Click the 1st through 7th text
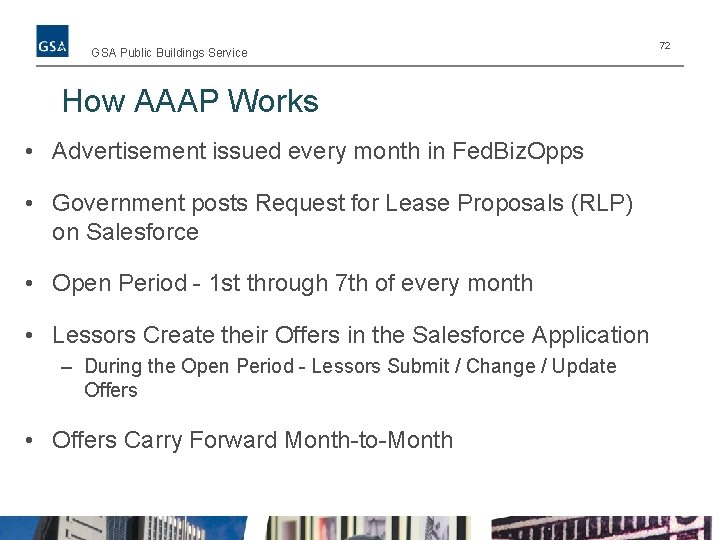This screenshot has height=540, width=720. [289, 283]
